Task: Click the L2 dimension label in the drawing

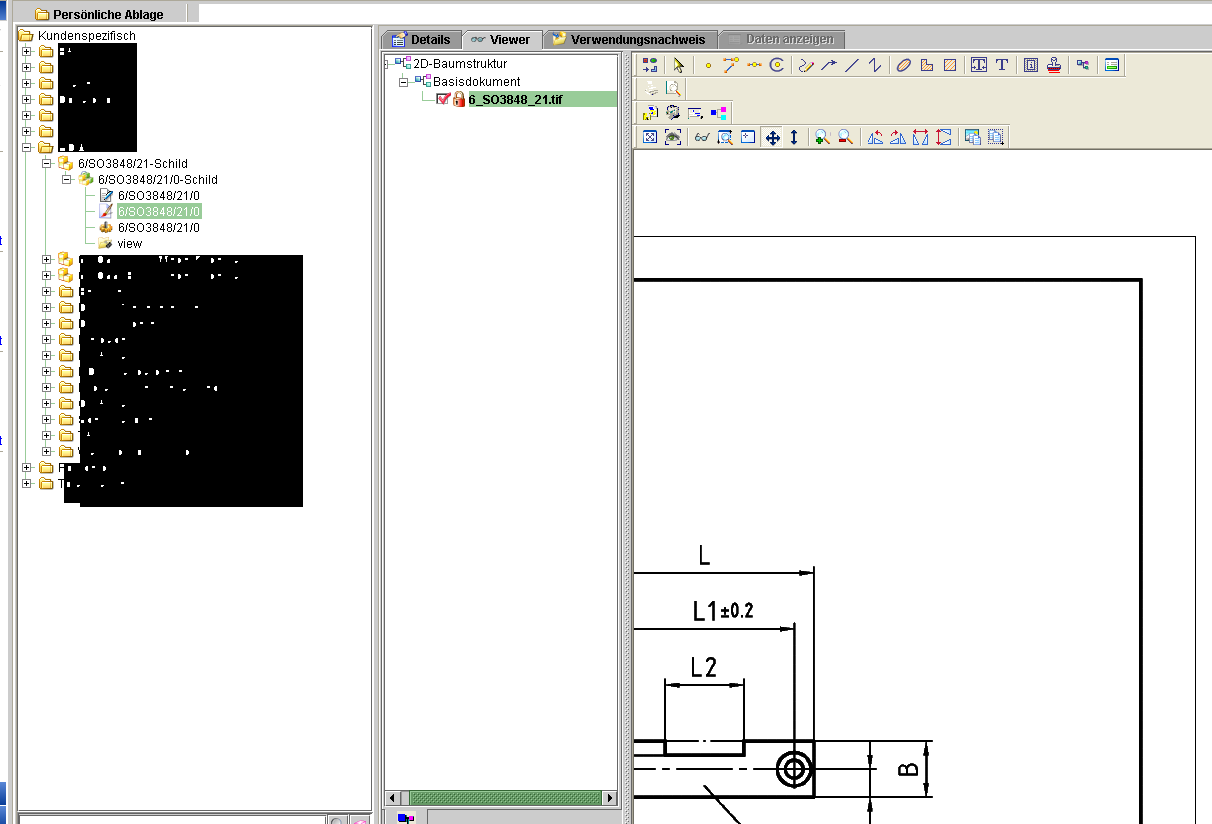Action: click(x=705, y=666)
